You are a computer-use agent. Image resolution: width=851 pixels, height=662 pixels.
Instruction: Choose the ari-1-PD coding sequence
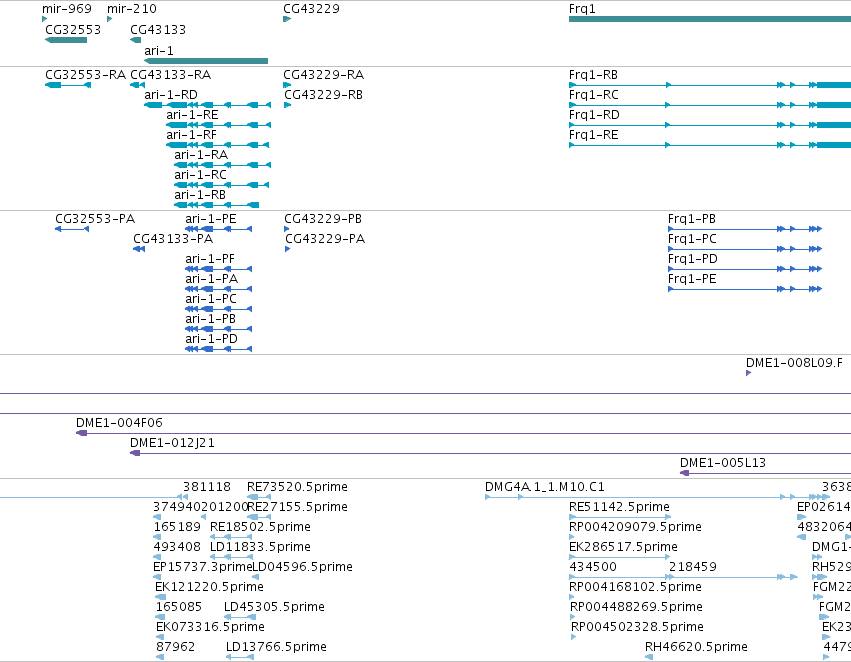[x=218, y=349]
